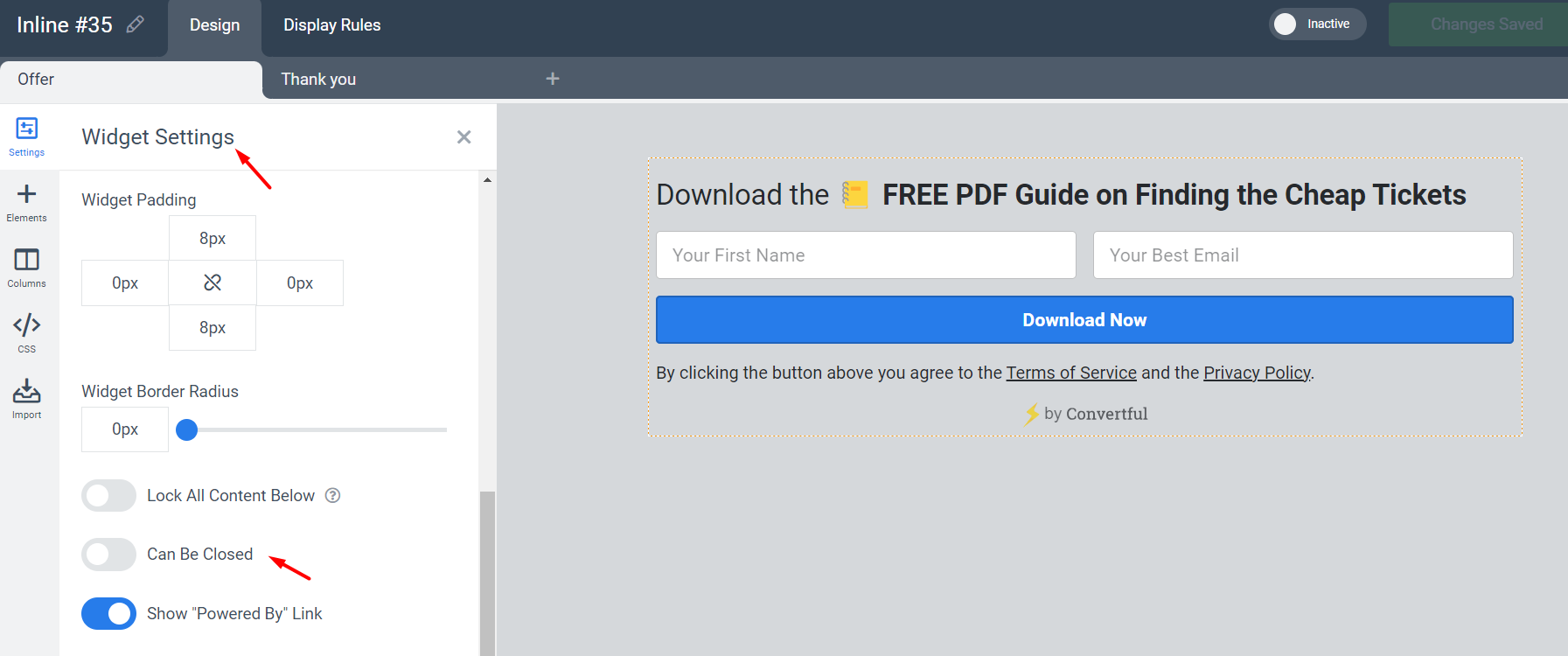Click the Inline #35 title

[65, 24]
